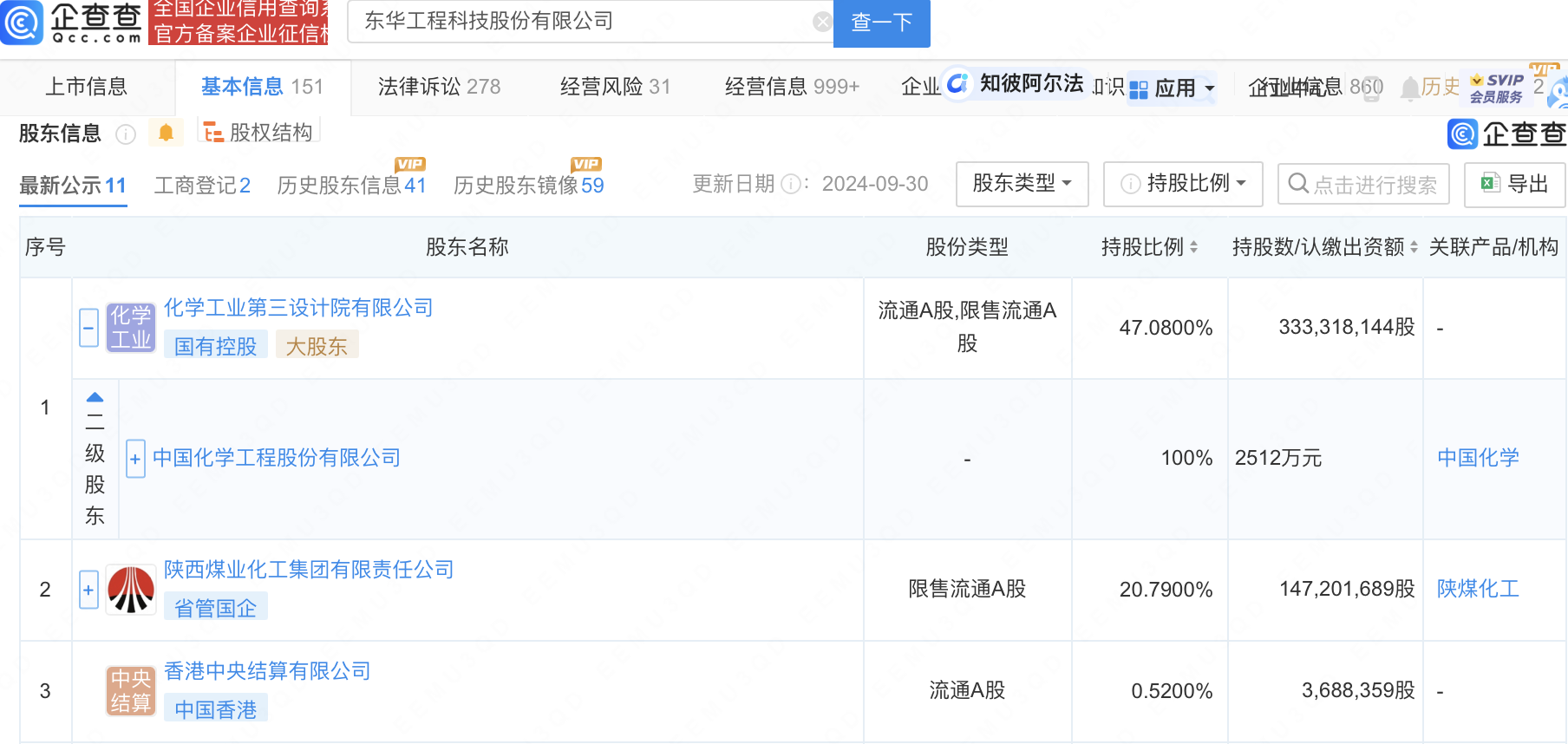The image size is (1568, 744).
Task: Click the 点击进行搜索 shareholder search field
Action: pos(1363,184)
